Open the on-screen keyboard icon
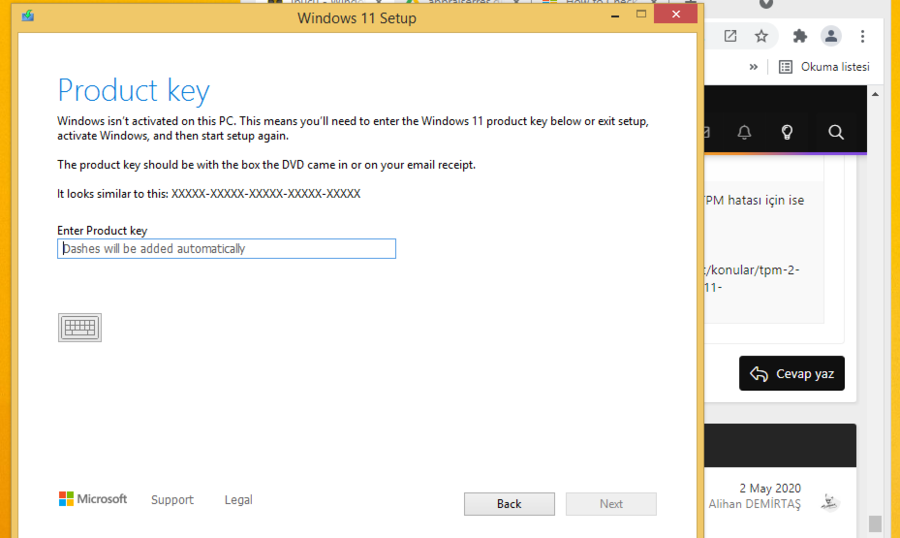Image resolution: width=900 pixels, height=538 pixels. (x=80, y=327)
